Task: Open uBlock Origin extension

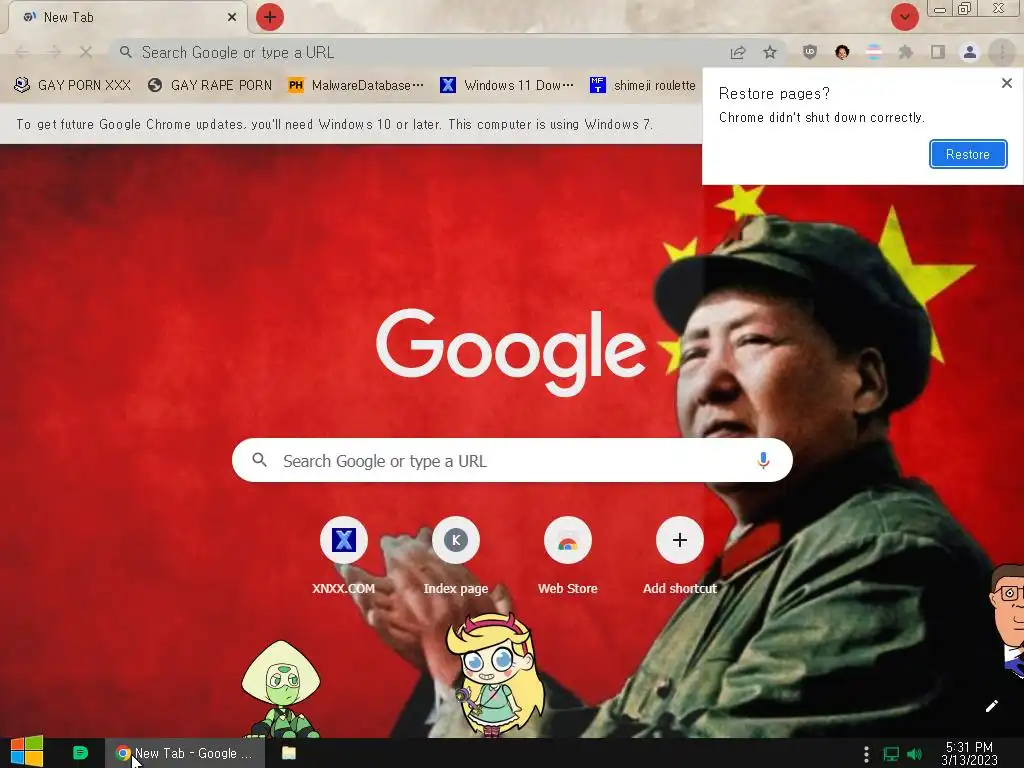Action: click(810, 52)
